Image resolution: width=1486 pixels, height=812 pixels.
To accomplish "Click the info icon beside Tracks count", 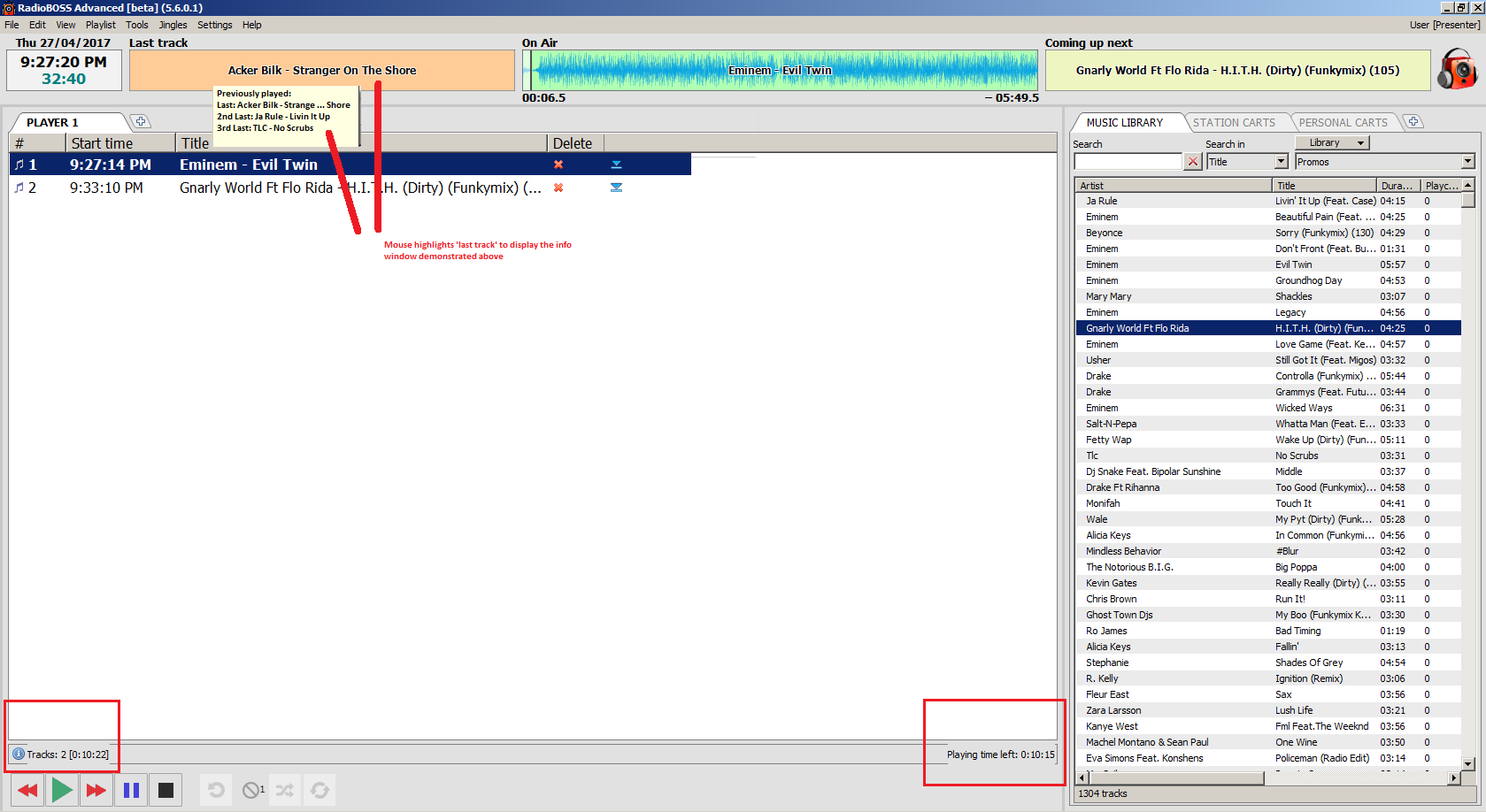I will (x=19, y=755).
